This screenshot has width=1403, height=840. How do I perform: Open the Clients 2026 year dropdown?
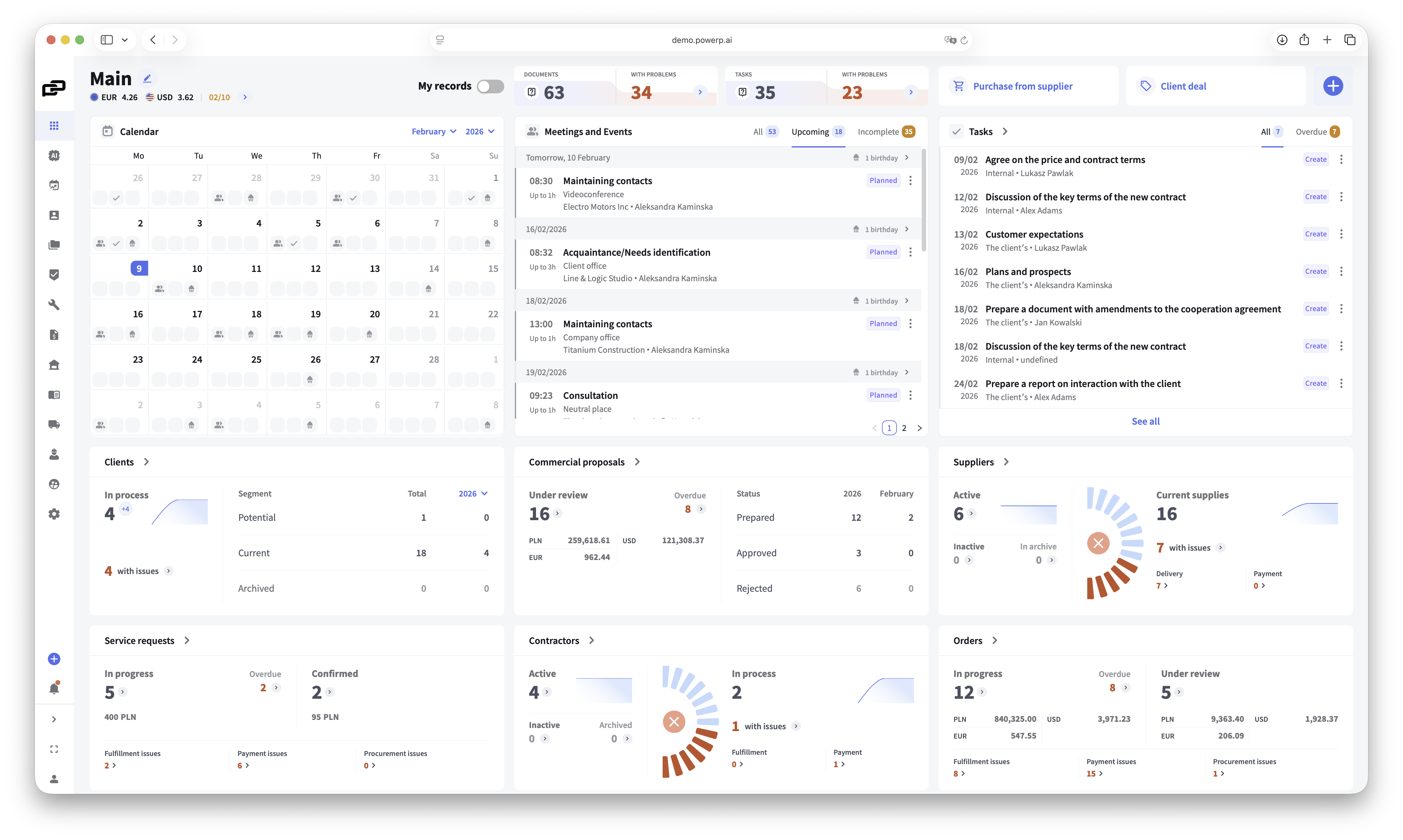tap(473, 494)
